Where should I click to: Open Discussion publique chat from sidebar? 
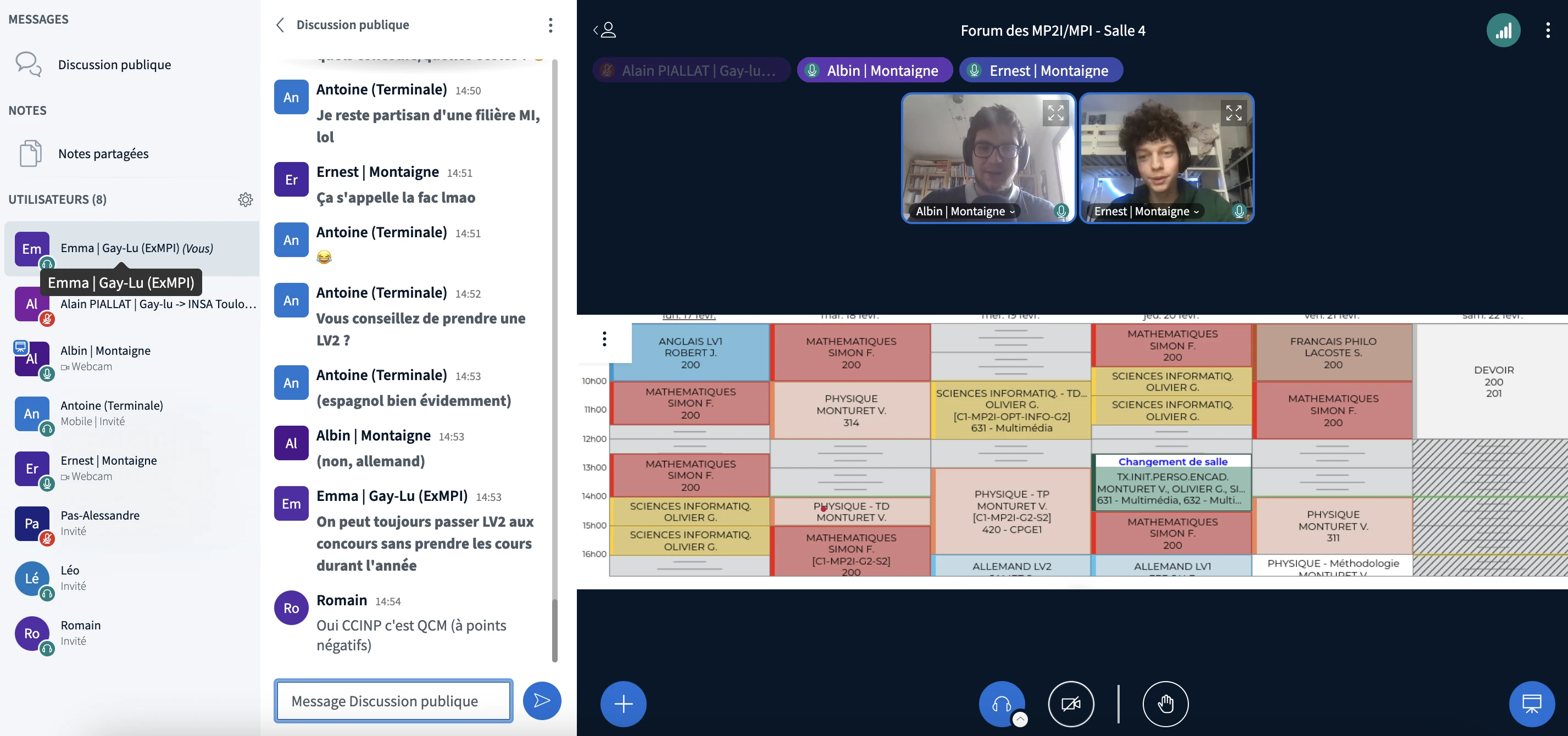(x=114, y=64)
